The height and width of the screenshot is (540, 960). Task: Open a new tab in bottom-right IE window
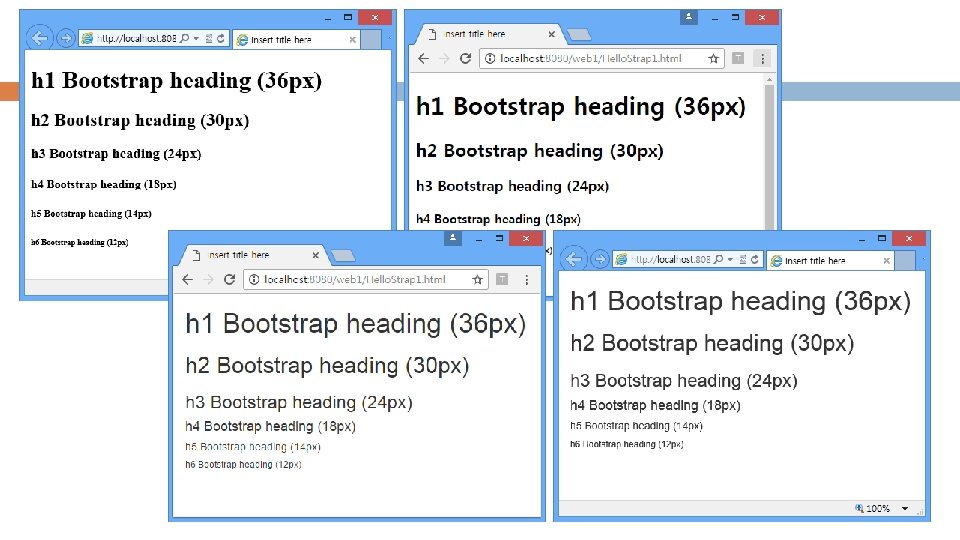[905, 260]
